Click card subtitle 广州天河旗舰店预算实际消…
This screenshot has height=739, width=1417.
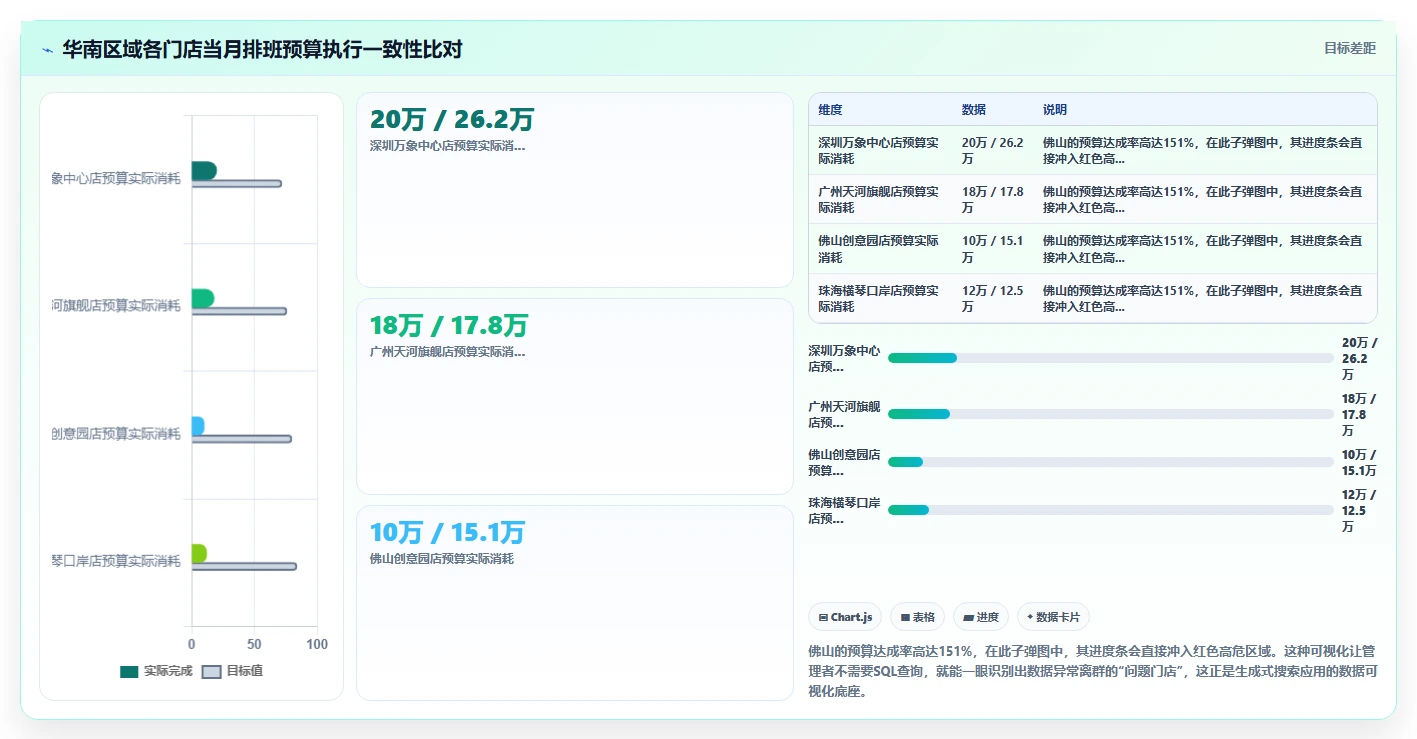coord(448,352)
